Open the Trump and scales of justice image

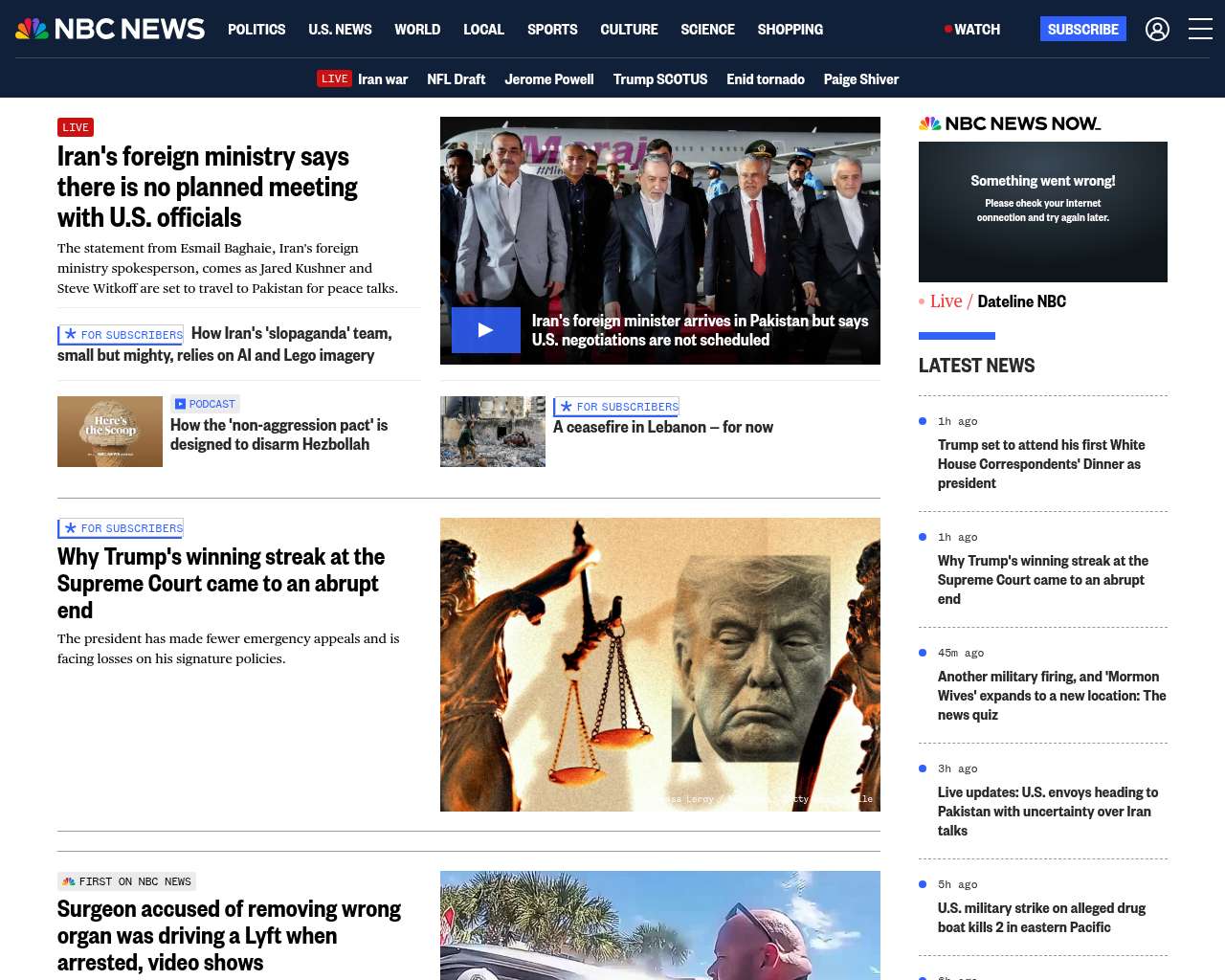tap(659, 664)
